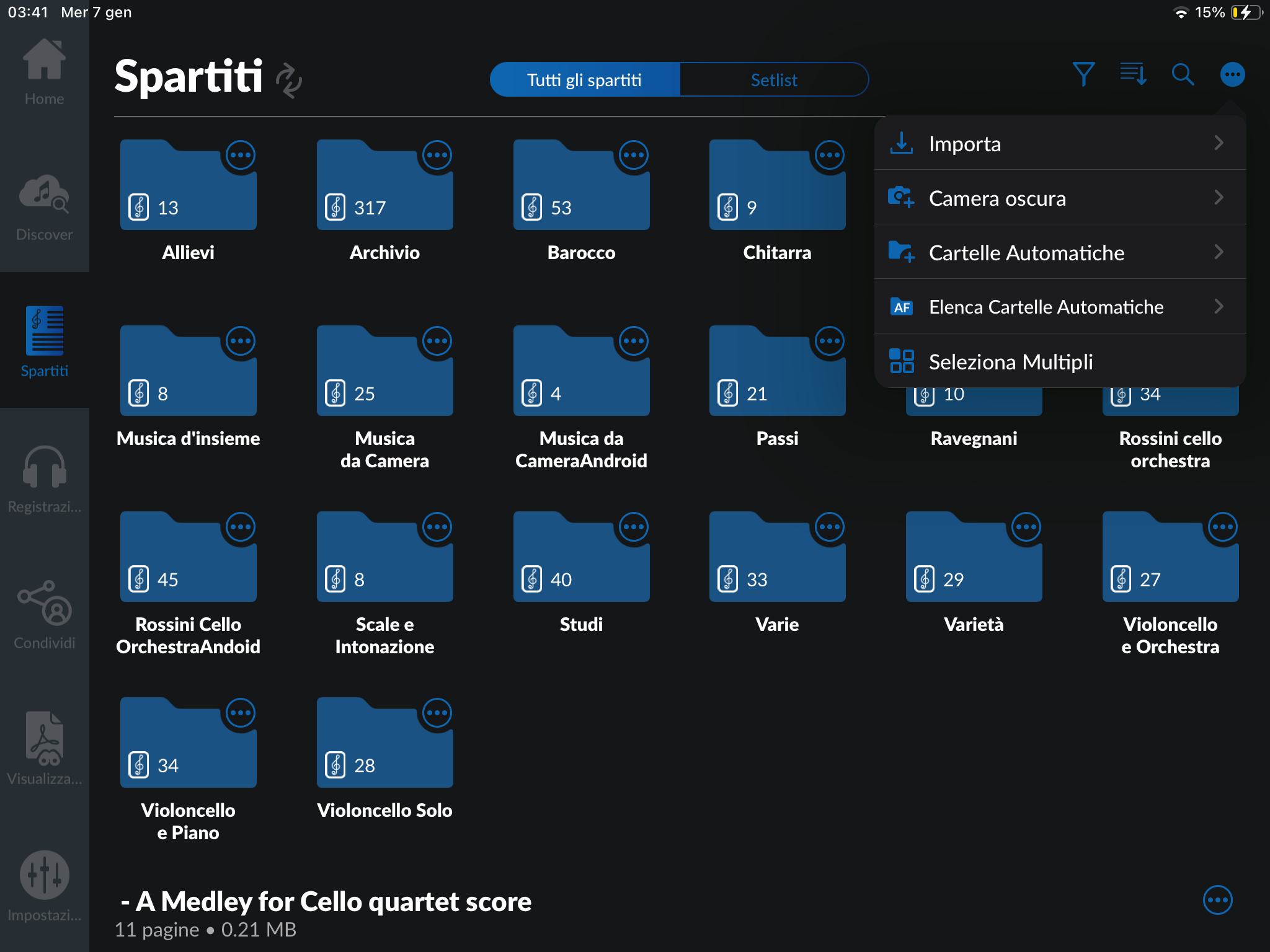Open the filter funnel icon
1270x952 pixels.
(x=1083, y=75)
